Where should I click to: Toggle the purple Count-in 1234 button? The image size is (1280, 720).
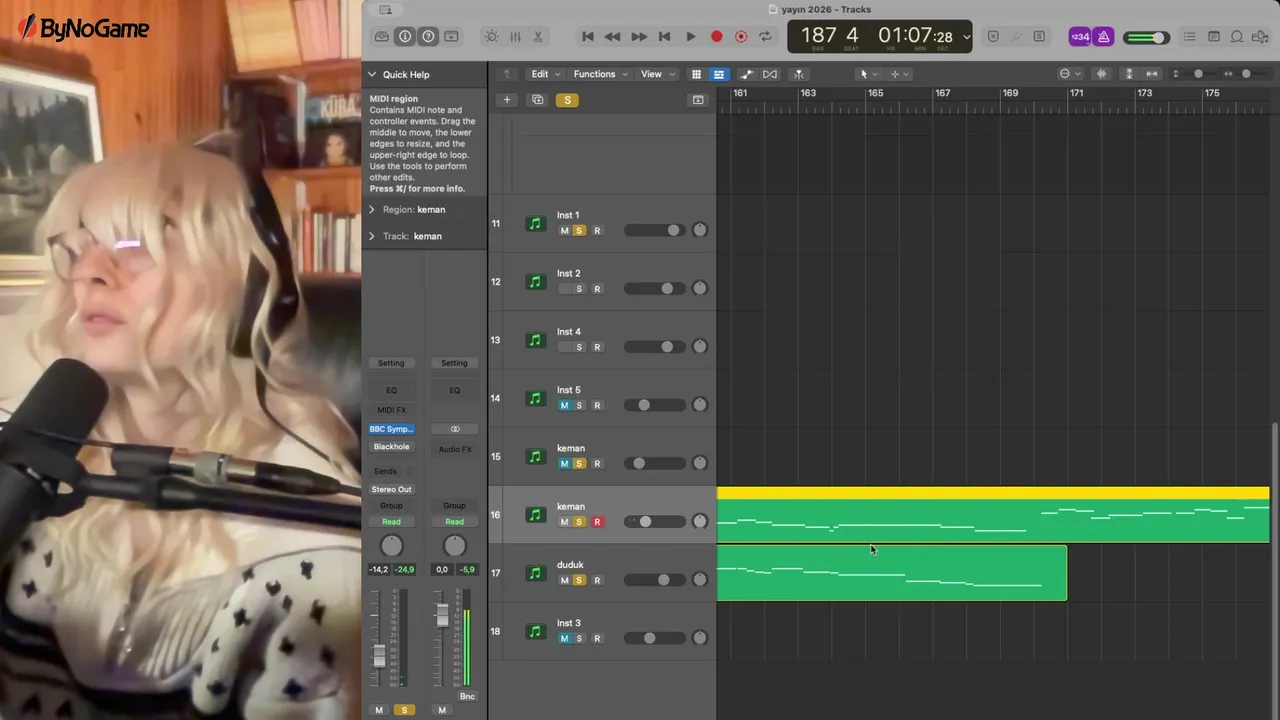pos(1080,36)
